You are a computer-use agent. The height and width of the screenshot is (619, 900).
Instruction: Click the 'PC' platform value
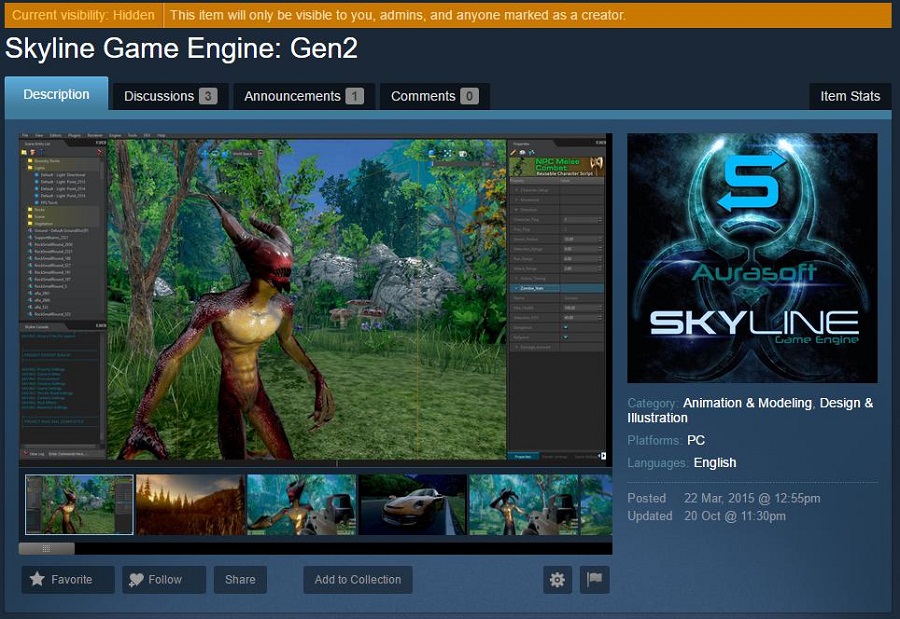pos(696,440)
